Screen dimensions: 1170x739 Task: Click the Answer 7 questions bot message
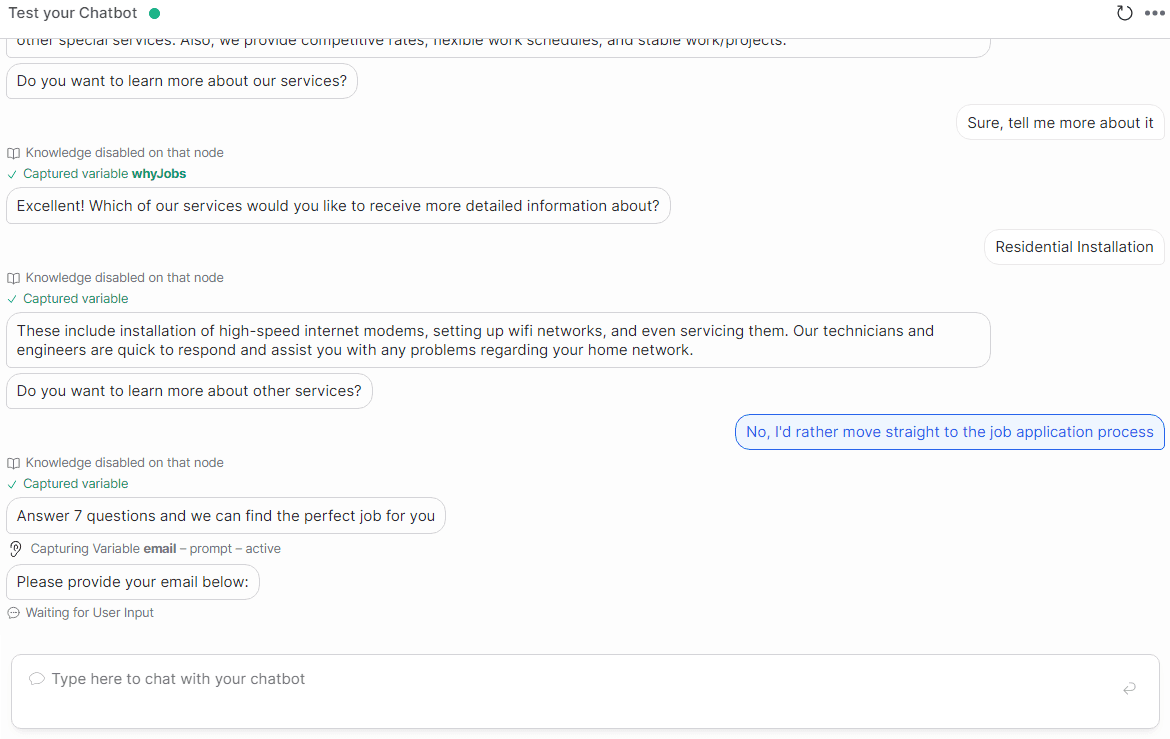point(225,516)
